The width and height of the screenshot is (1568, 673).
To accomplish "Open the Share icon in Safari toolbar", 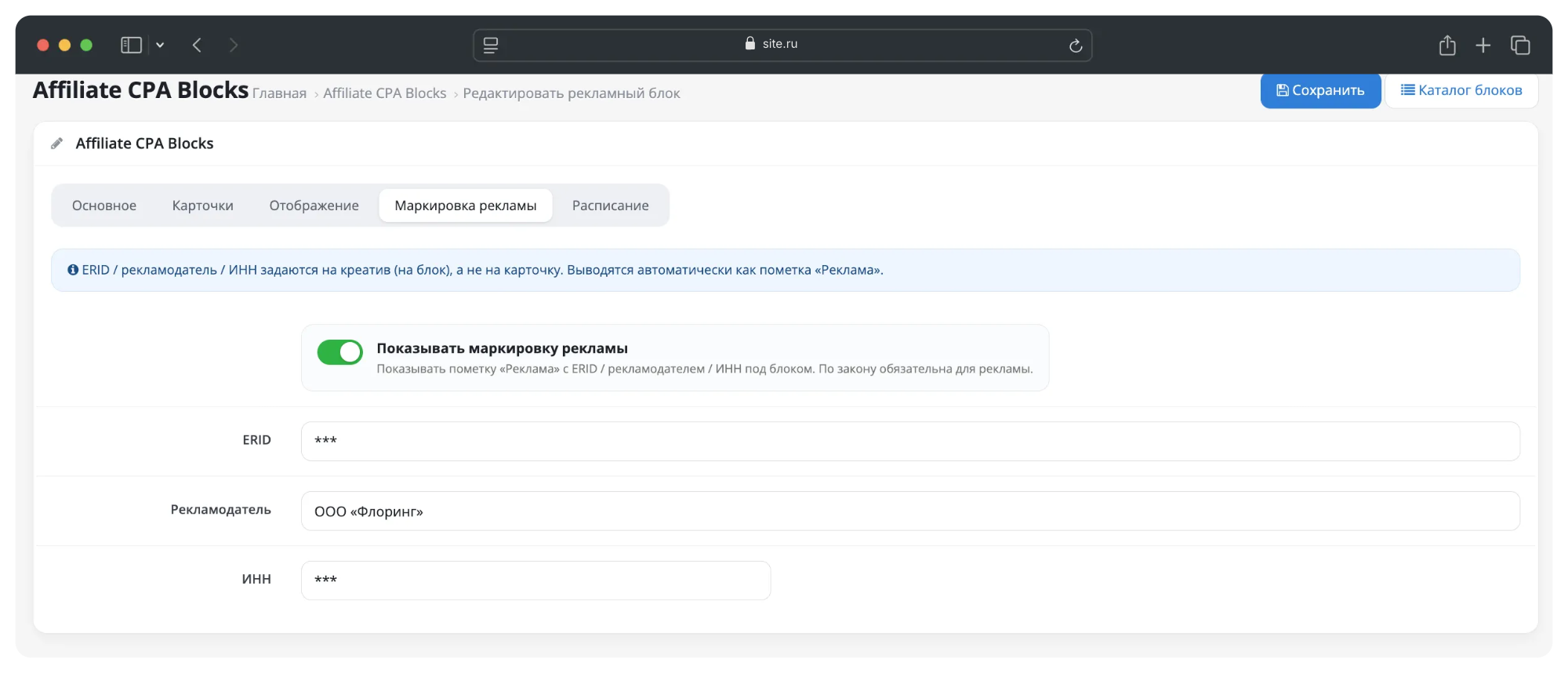I will click(1447, 45).
